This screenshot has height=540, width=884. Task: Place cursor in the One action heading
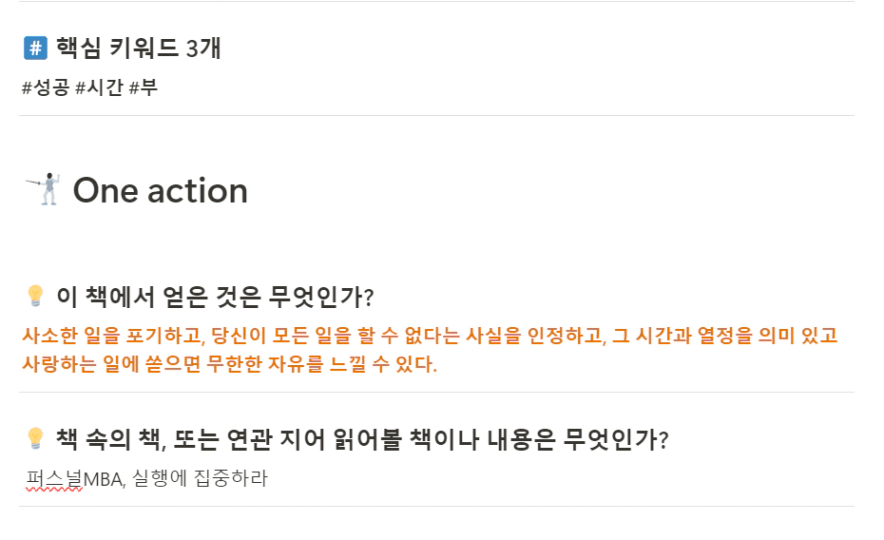pos(161,191)
